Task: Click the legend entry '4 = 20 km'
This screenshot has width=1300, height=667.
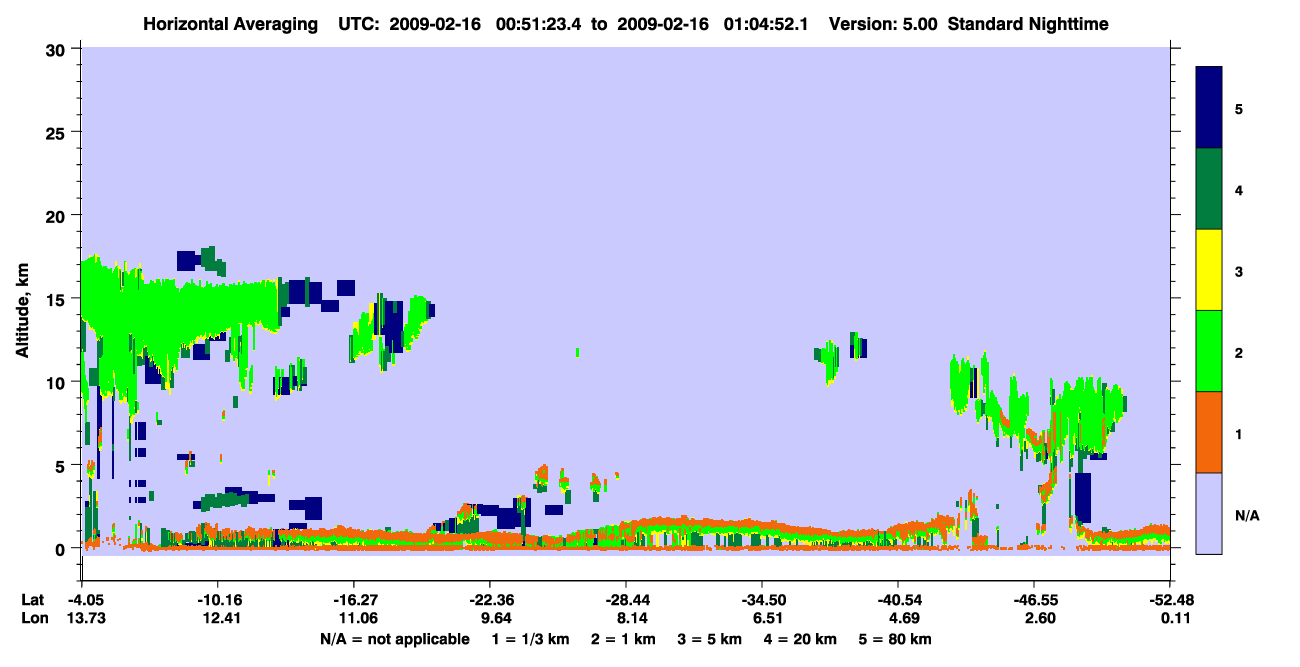Action: click(800, 639)
